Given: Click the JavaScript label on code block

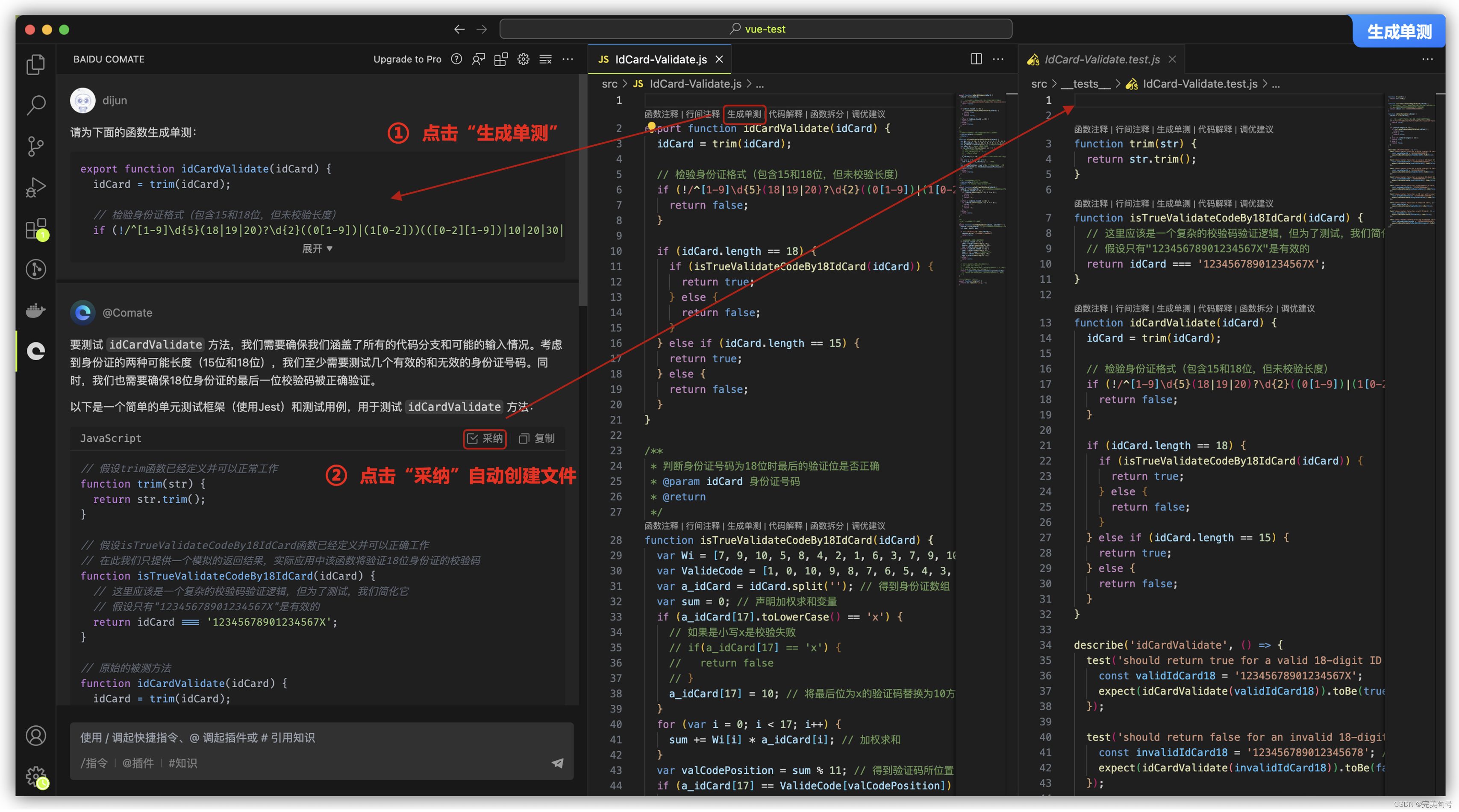Looking at the screenshot, I should point(111,438).
